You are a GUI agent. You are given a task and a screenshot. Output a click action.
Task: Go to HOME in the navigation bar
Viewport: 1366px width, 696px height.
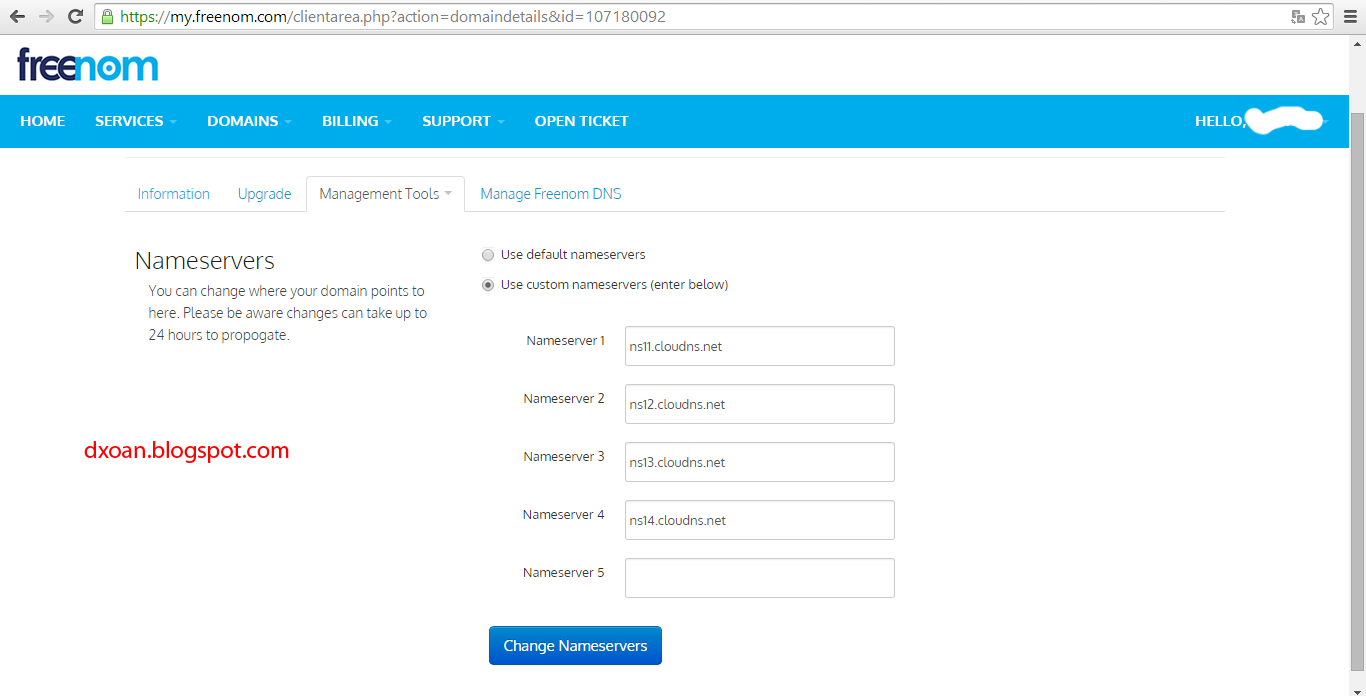[x=43, y=121]
